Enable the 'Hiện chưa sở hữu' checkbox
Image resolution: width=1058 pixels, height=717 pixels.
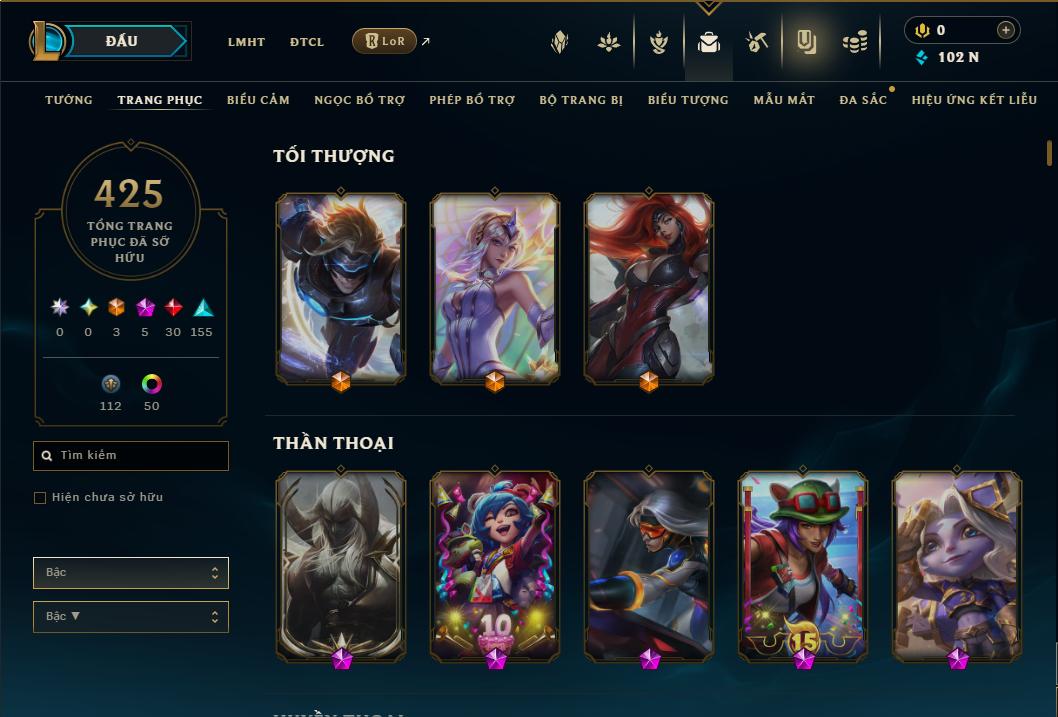40,498
